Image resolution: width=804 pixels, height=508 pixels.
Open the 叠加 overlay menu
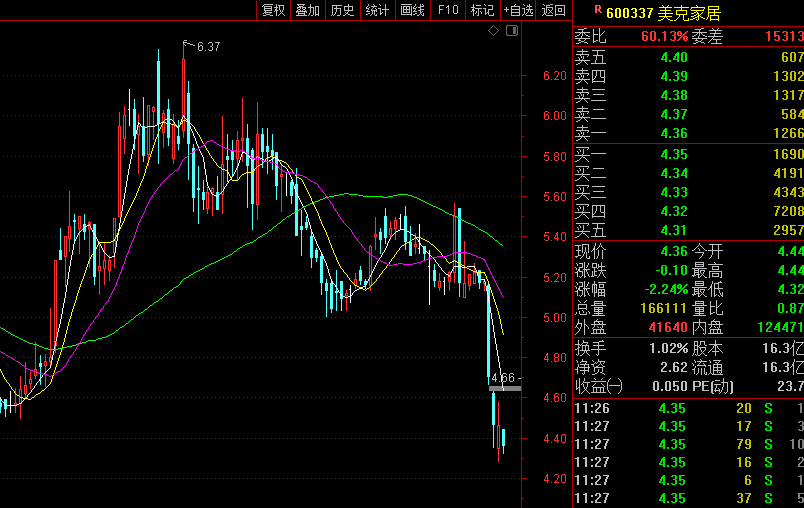coord(307,10)
